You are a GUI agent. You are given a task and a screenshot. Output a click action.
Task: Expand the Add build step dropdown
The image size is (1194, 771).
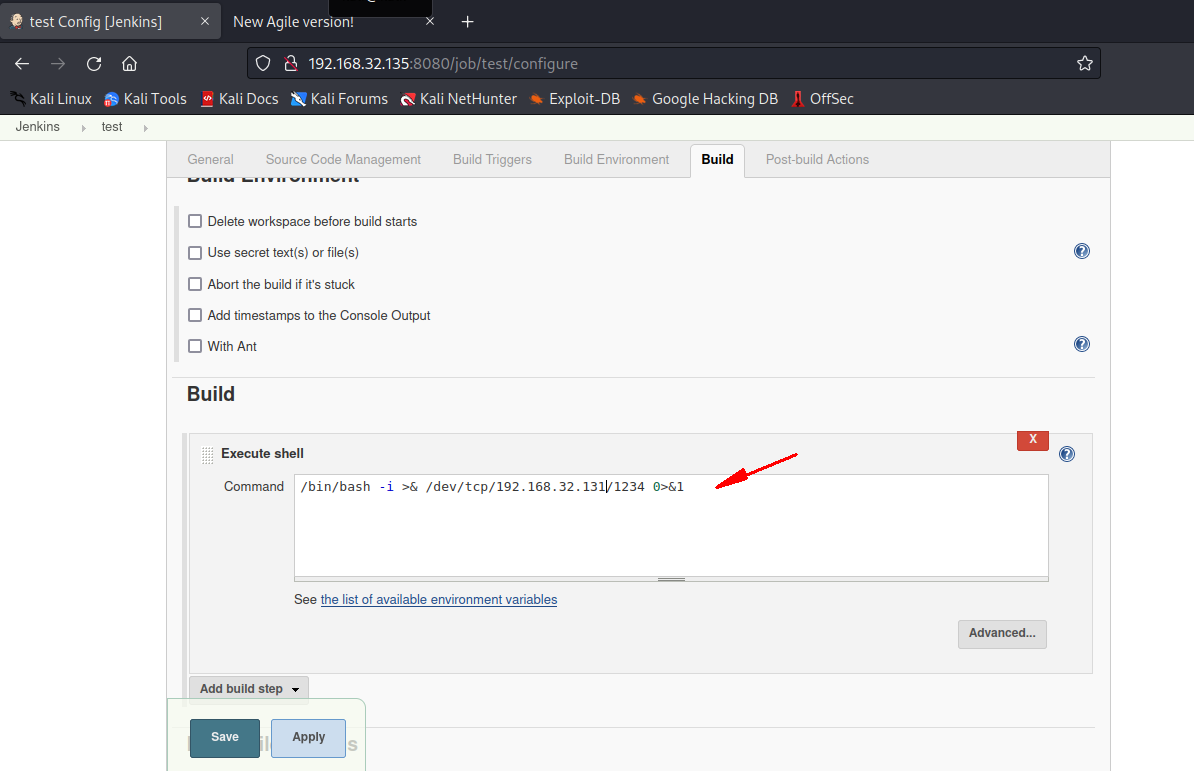249,689
